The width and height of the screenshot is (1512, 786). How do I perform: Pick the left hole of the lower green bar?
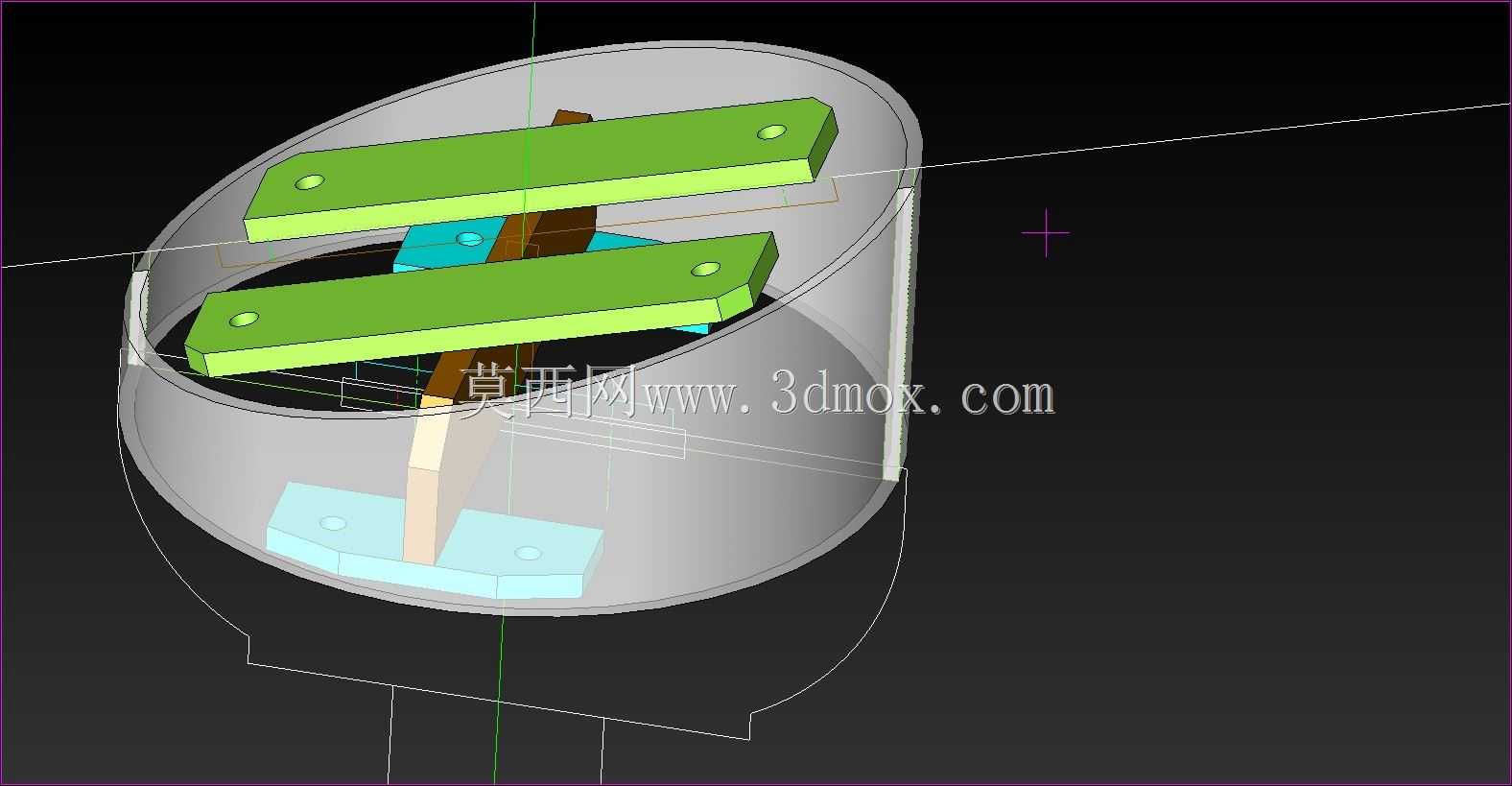245,319
